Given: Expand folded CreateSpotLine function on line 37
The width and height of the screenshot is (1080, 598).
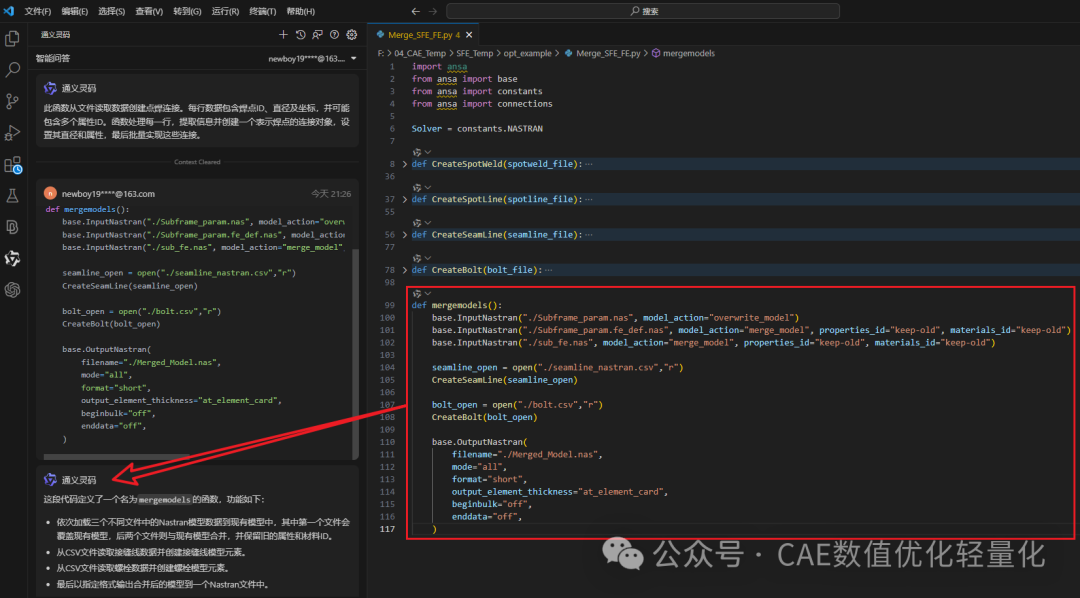Looking at the screenshot, I should point(405,199).
